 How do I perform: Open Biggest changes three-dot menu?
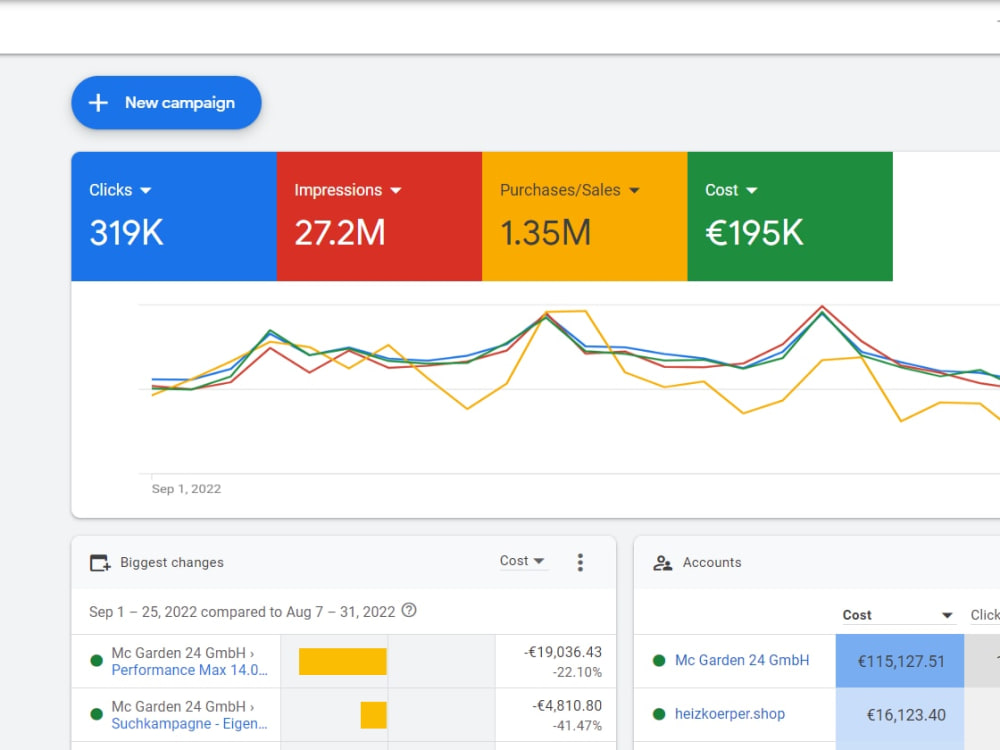tap(580, 562)
